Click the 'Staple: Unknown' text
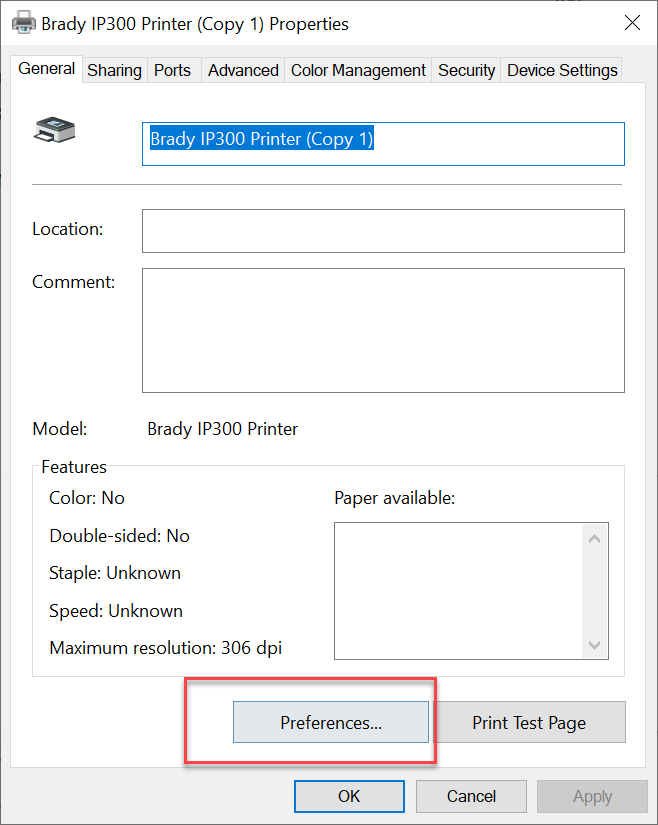 coord(115,573)
